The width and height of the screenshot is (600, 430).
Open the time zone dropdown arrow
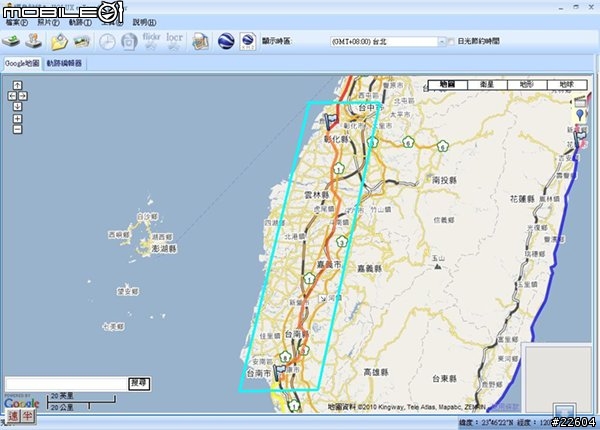click(x=442, y=41)
